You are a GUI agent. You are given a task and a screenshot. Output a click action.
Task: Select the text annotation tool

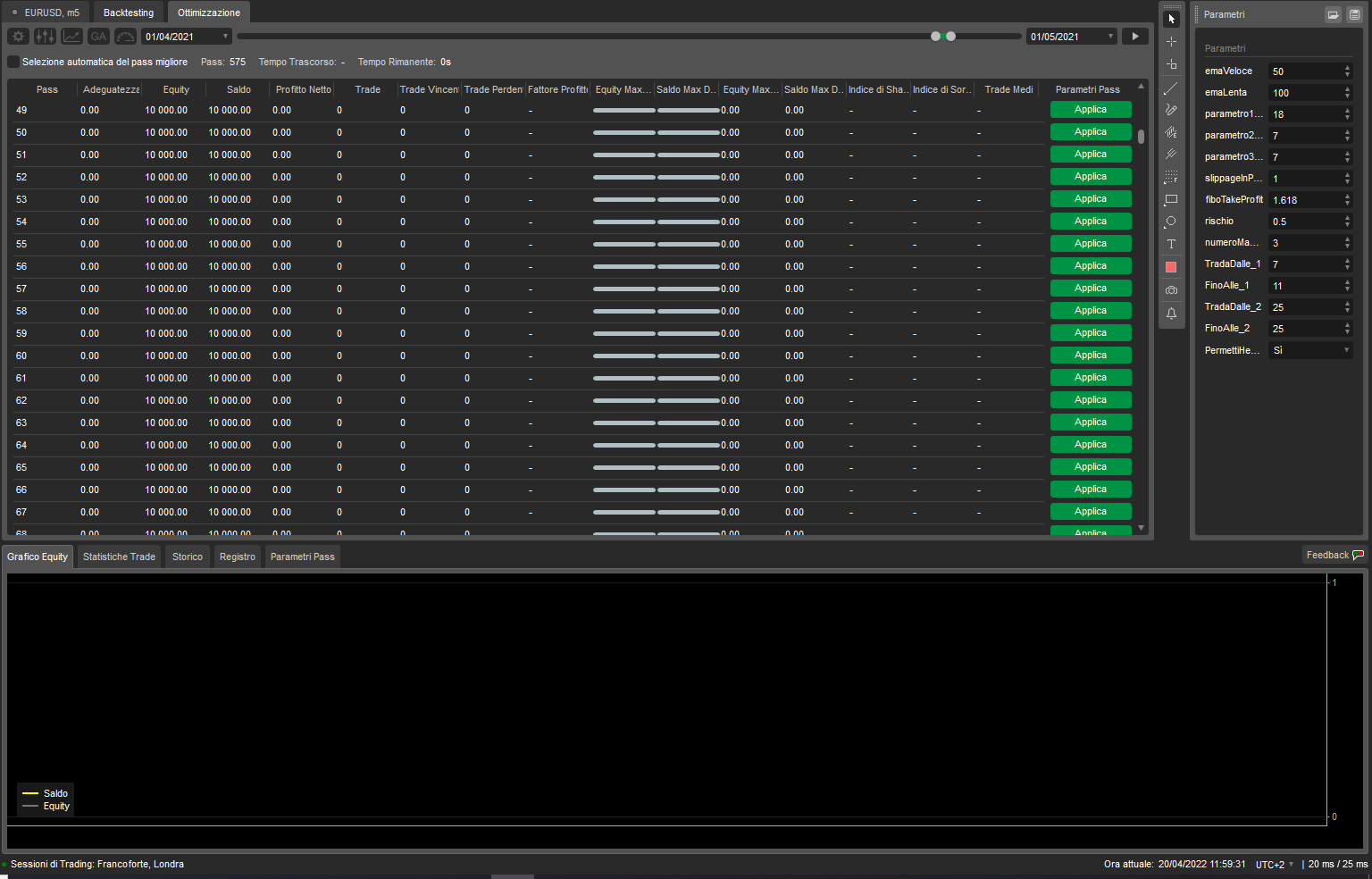(1171, 244)
